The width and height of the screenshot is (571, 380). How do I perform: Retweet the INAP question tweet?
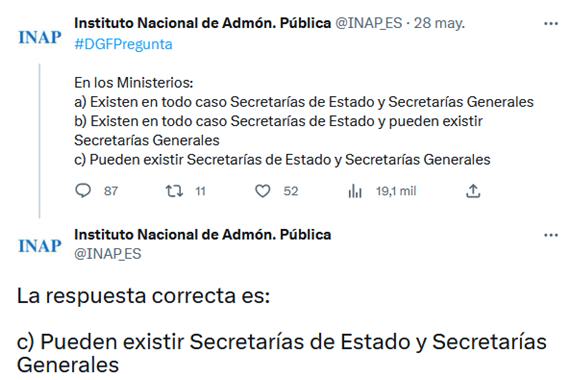(x=174, y=191)
